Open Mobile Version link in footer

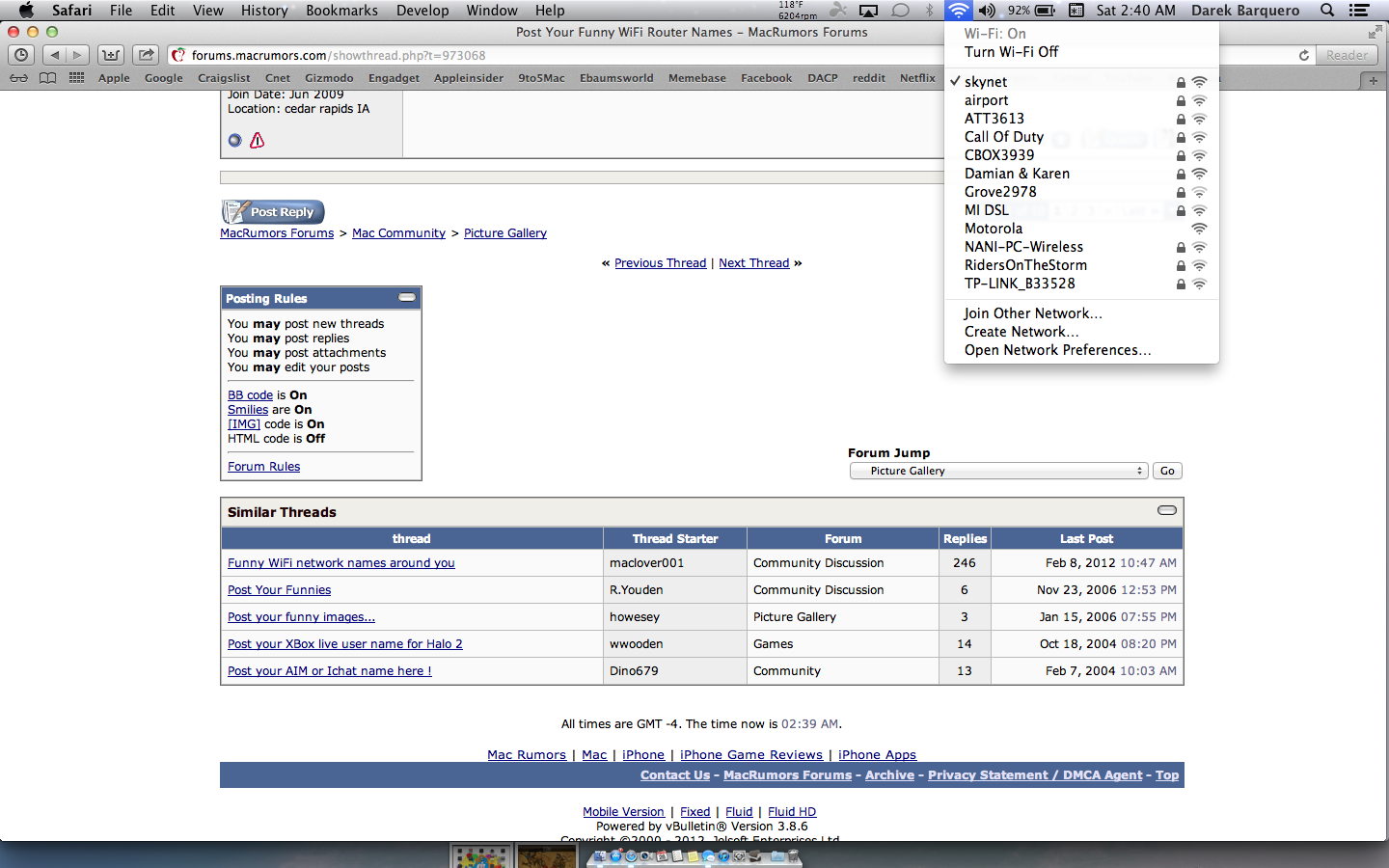pyautogui.click(x=623, y=811)
